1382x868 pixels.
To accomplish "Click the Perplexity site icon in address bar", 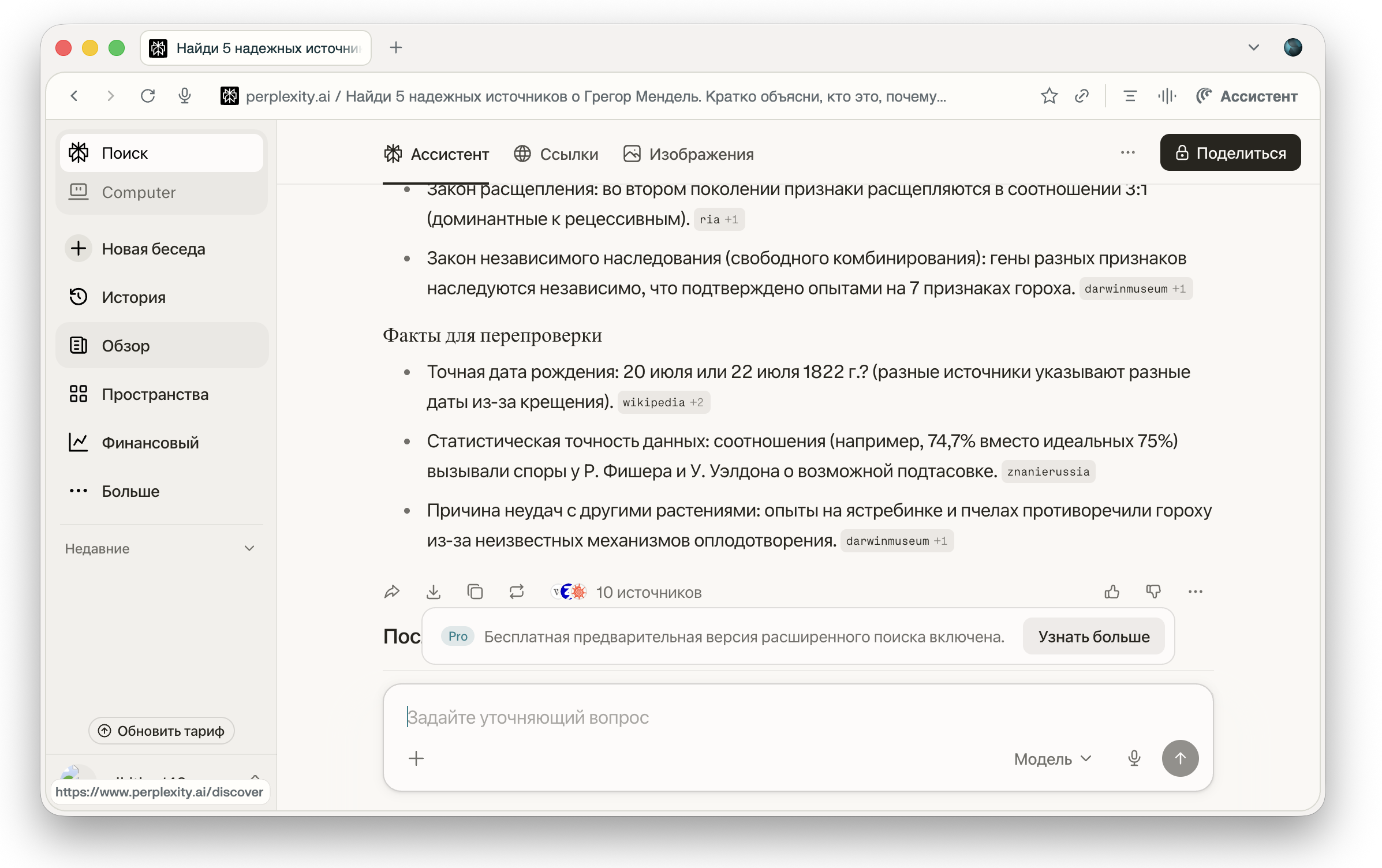I will 229,96.
